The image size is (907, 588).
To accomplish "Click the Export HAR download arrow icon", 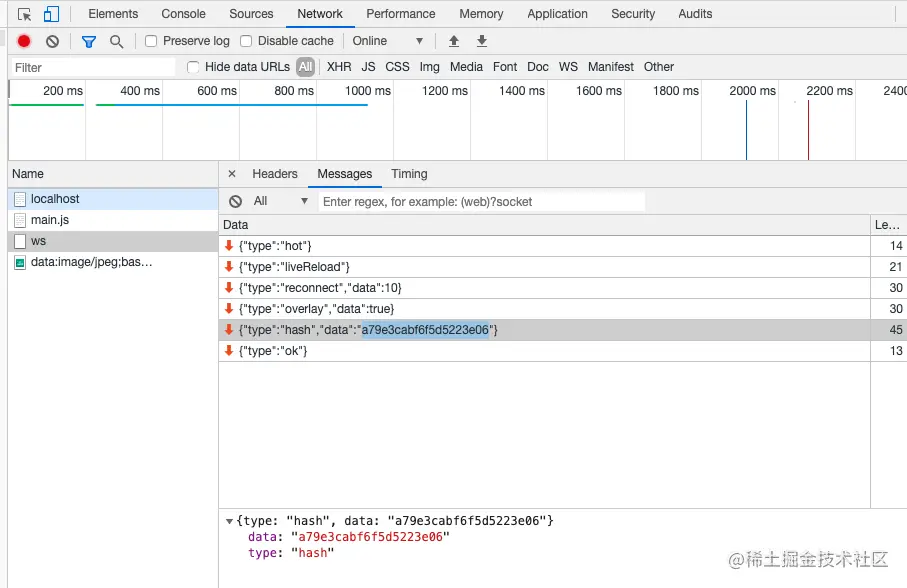I will point(482,41).
